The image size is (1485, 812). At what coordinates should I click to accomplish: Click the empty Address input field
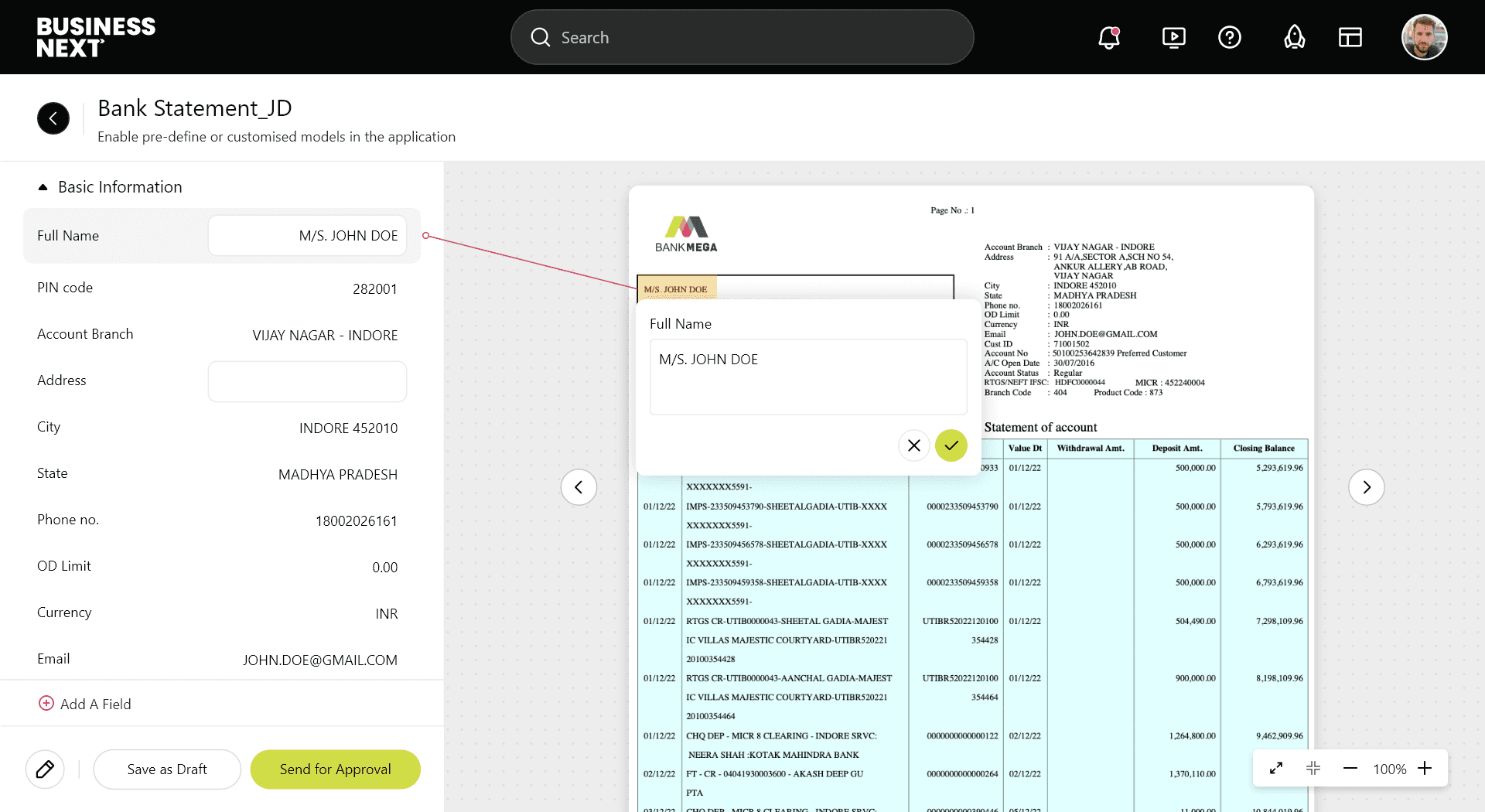[307, 381]
